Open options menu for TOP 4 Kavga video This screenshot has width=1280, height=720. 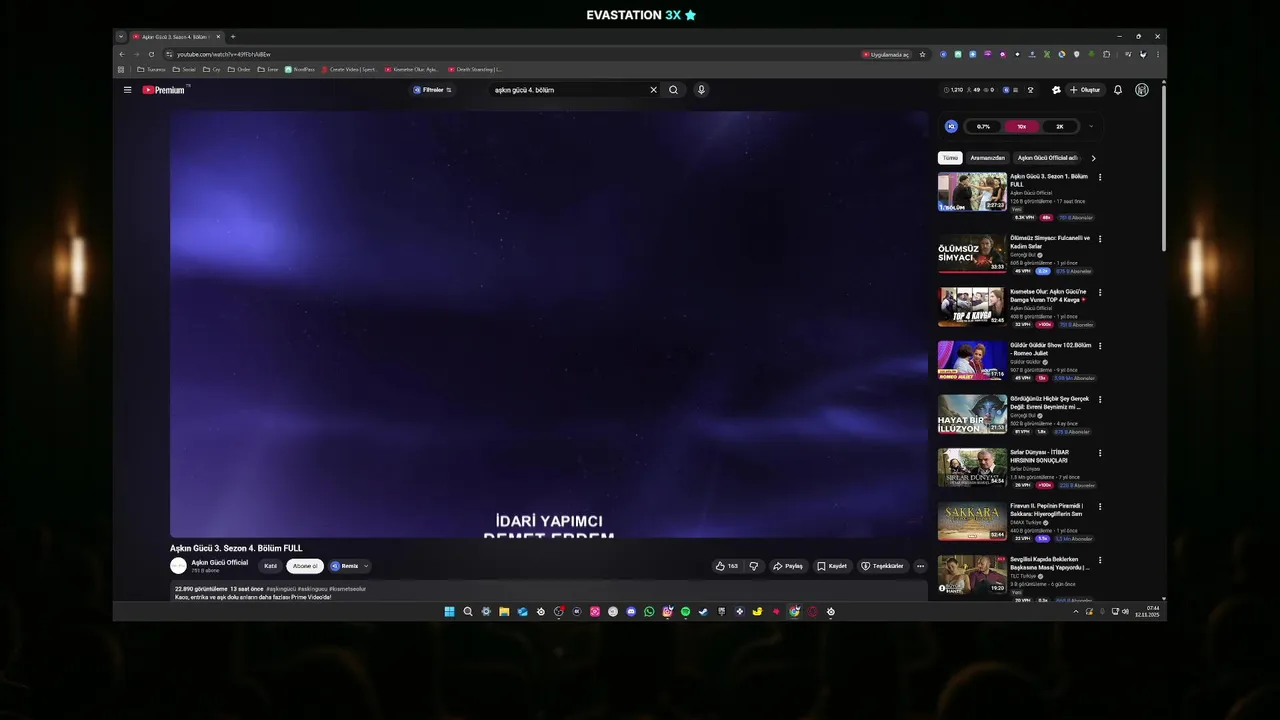[1100, 293]
